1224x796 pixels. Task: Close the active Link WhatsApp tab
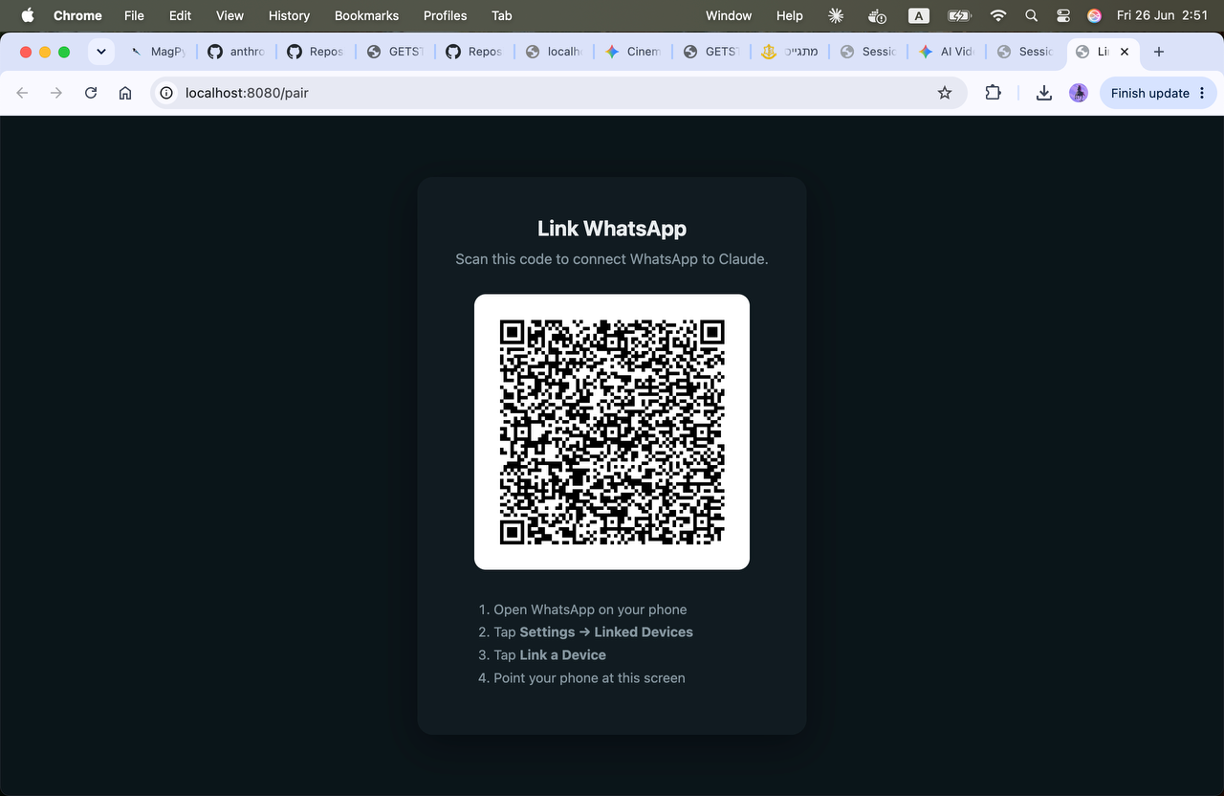click(1124, 52)
